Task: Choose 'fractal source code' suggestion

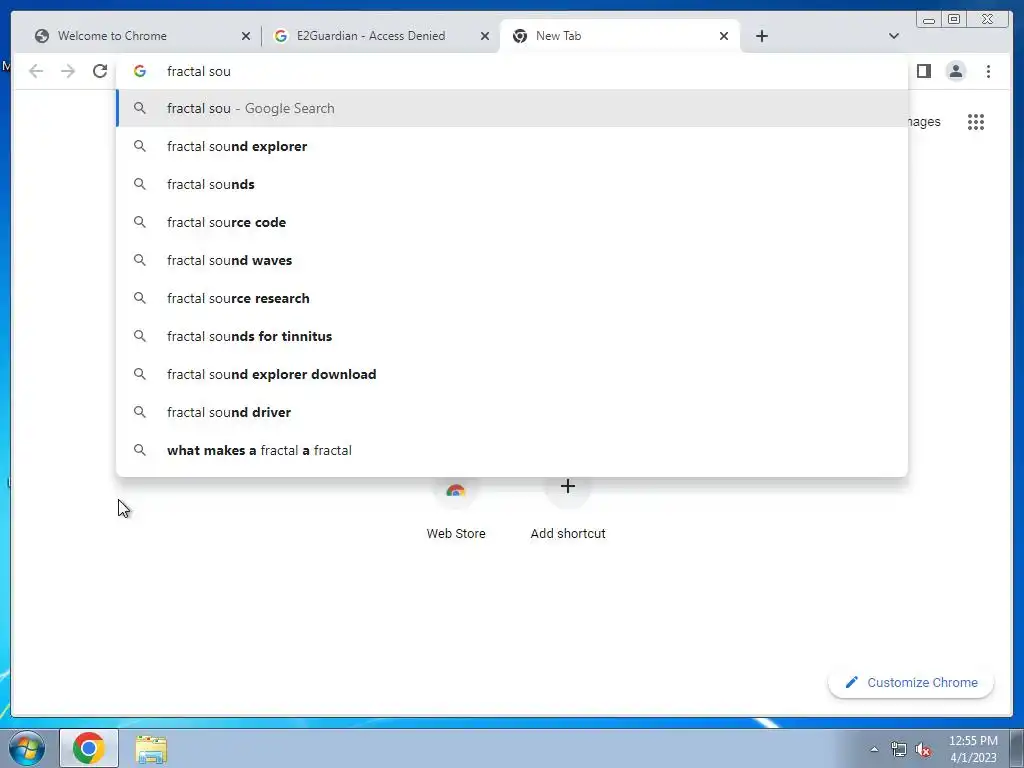Action: [512, 222]
